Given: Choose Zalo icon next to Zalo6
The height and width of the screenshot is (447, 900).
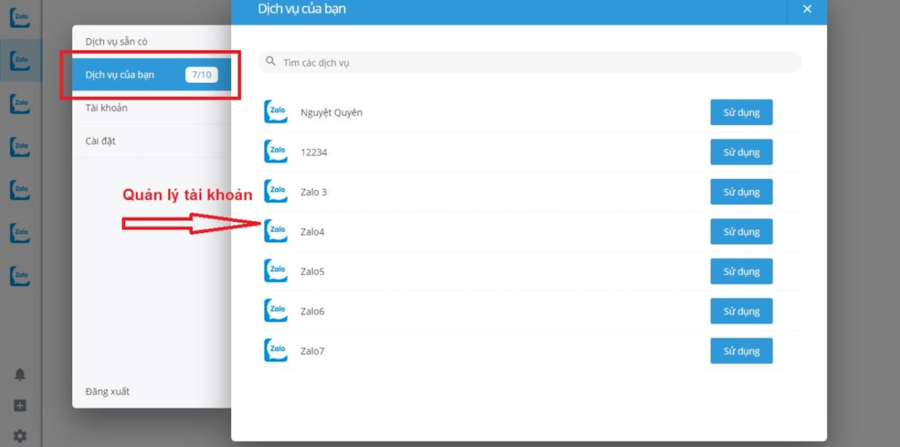Looking at the screenshot, I should tap(276, 311).
